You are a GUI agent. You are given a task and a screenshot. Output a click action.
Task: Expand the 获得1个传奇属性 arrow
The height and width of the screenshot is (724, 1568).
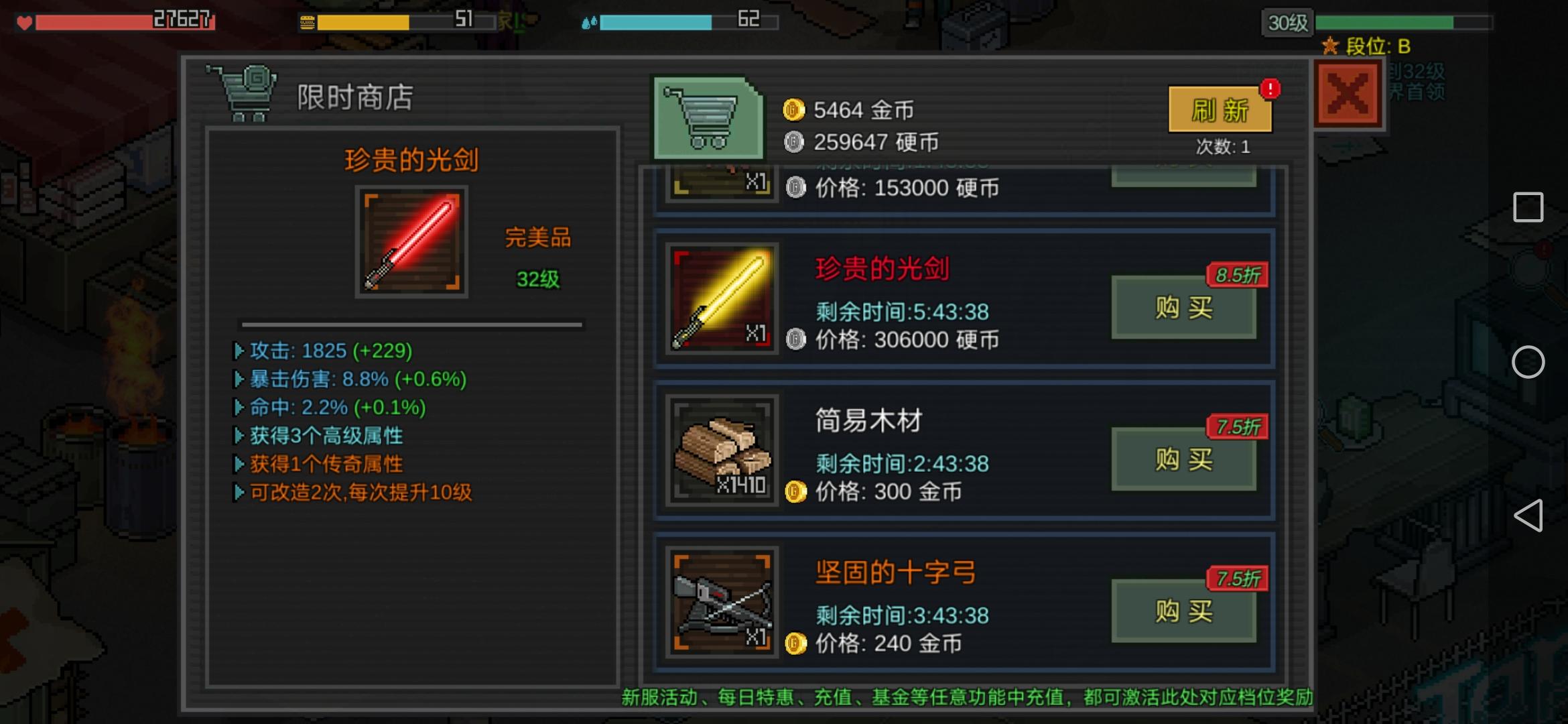pyautogui.click(x=239, y=464)
